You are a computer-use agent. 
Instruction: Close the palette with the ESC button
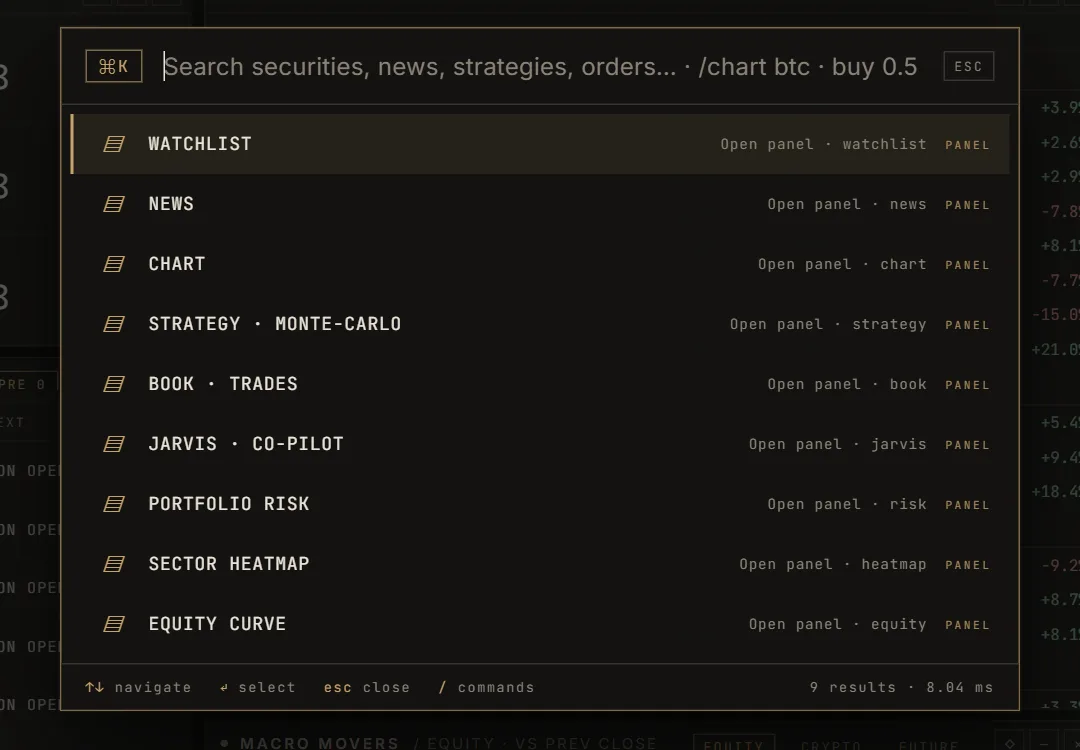coord(968,66)
